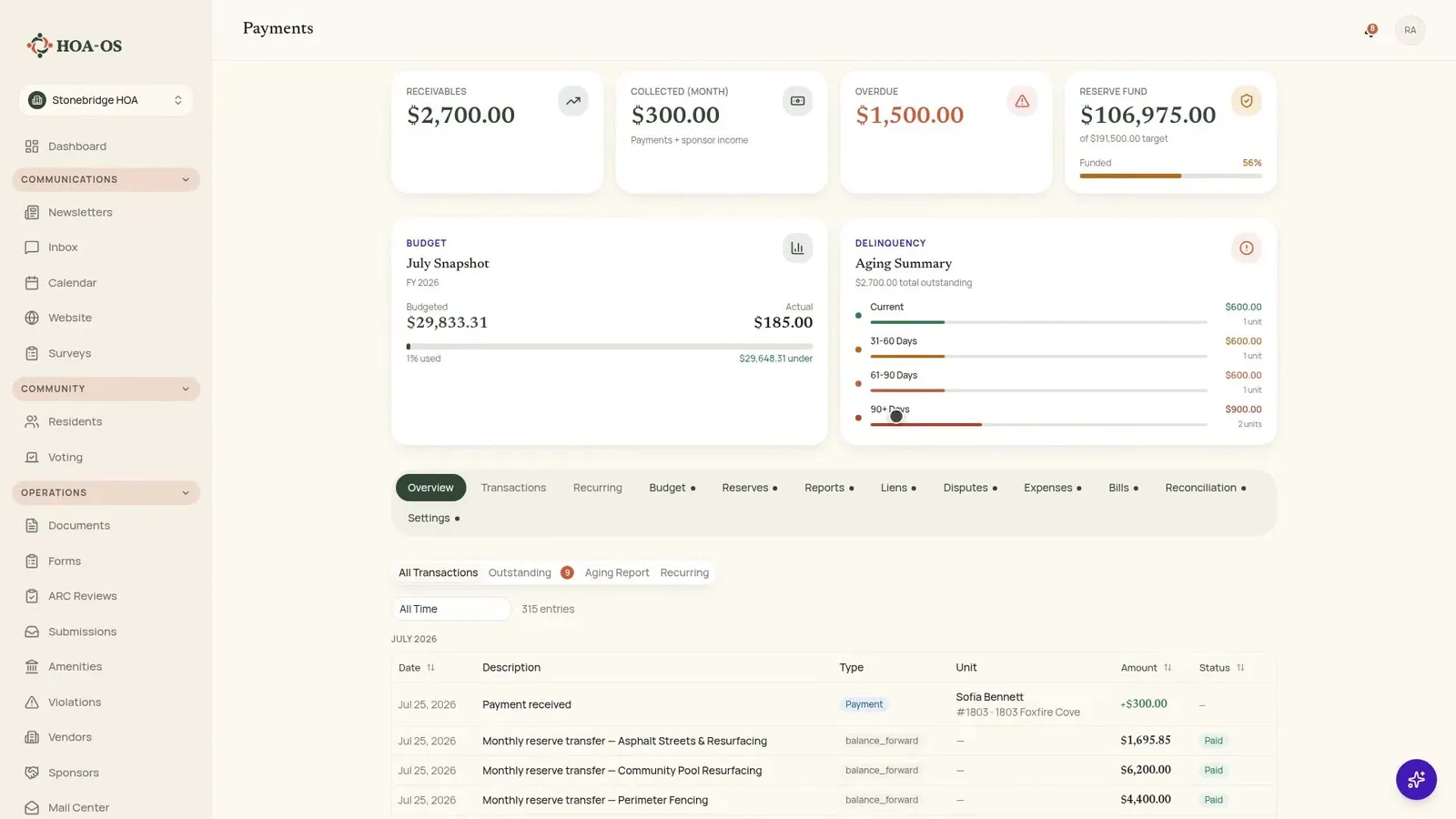Open the Budget snapshot bar chart icon
Image resolution: width=1456 pixels, height=819 pixels.
point(797,248)
